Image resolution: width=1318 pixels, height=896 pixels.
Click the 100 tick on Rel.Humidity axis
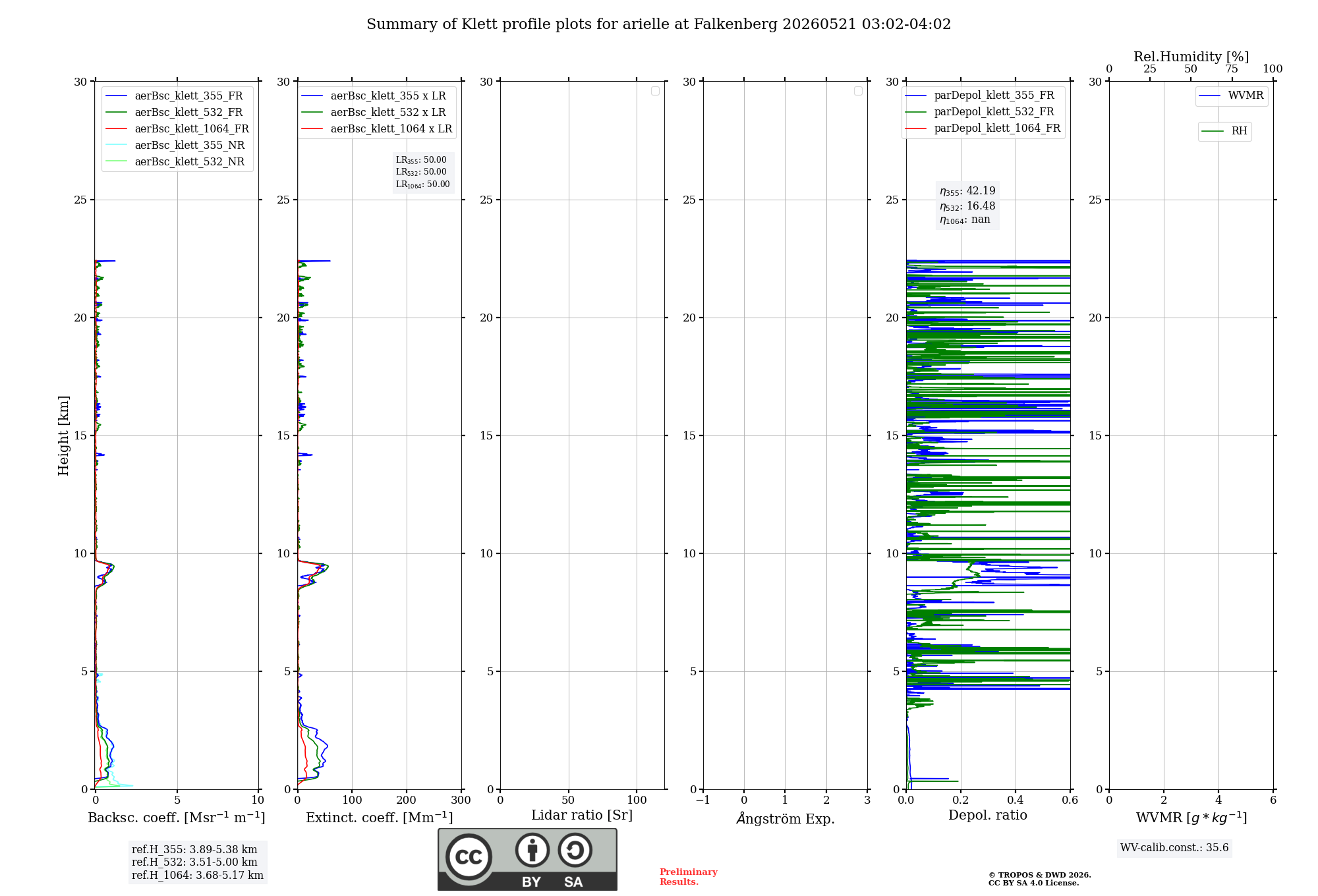click(x=1273, y=69)
